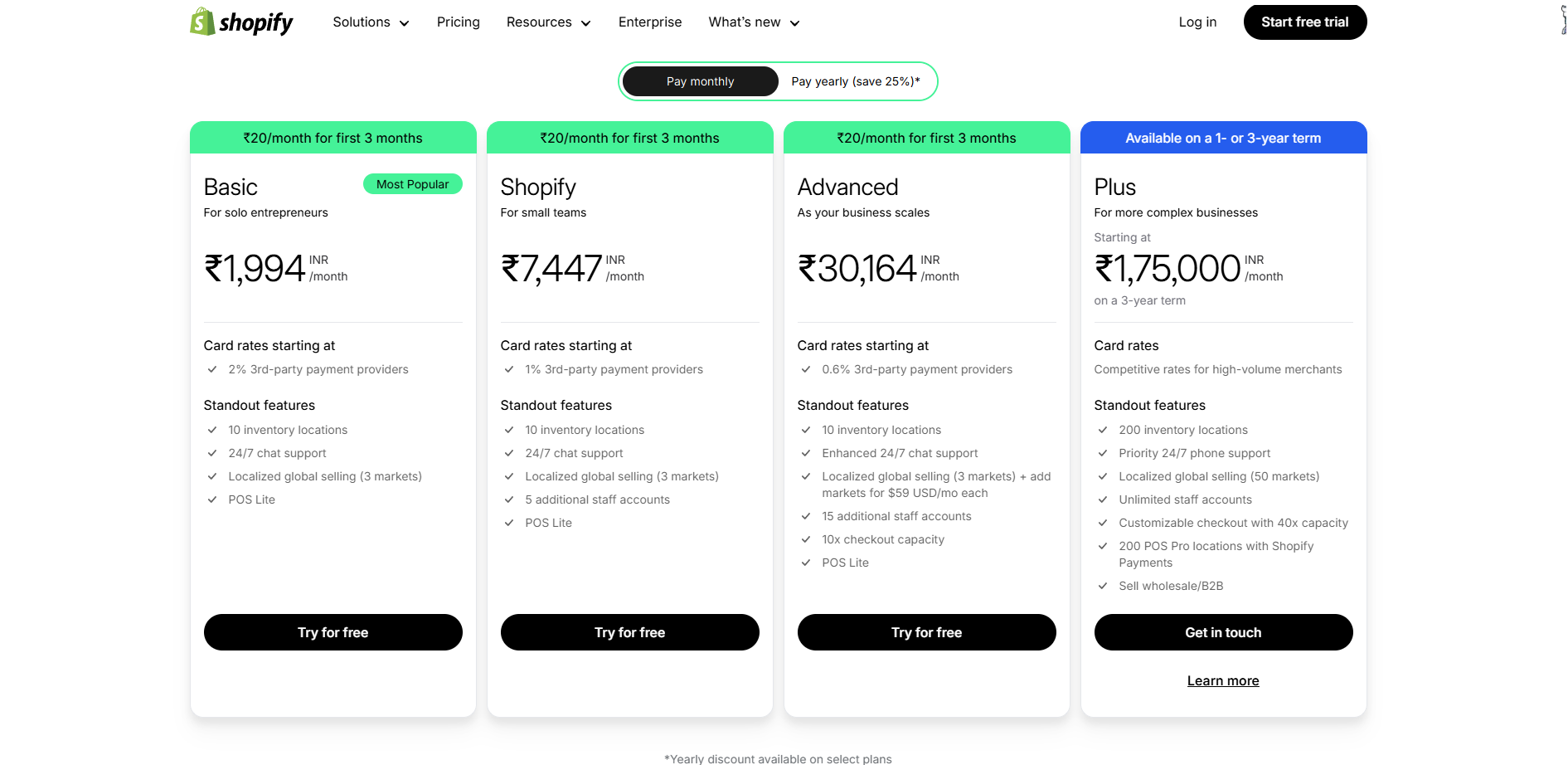The image size is (1568, 765).
Task: Open the Learn more link for Plus
Action: pyautogui.click(x=1222, y=681)
